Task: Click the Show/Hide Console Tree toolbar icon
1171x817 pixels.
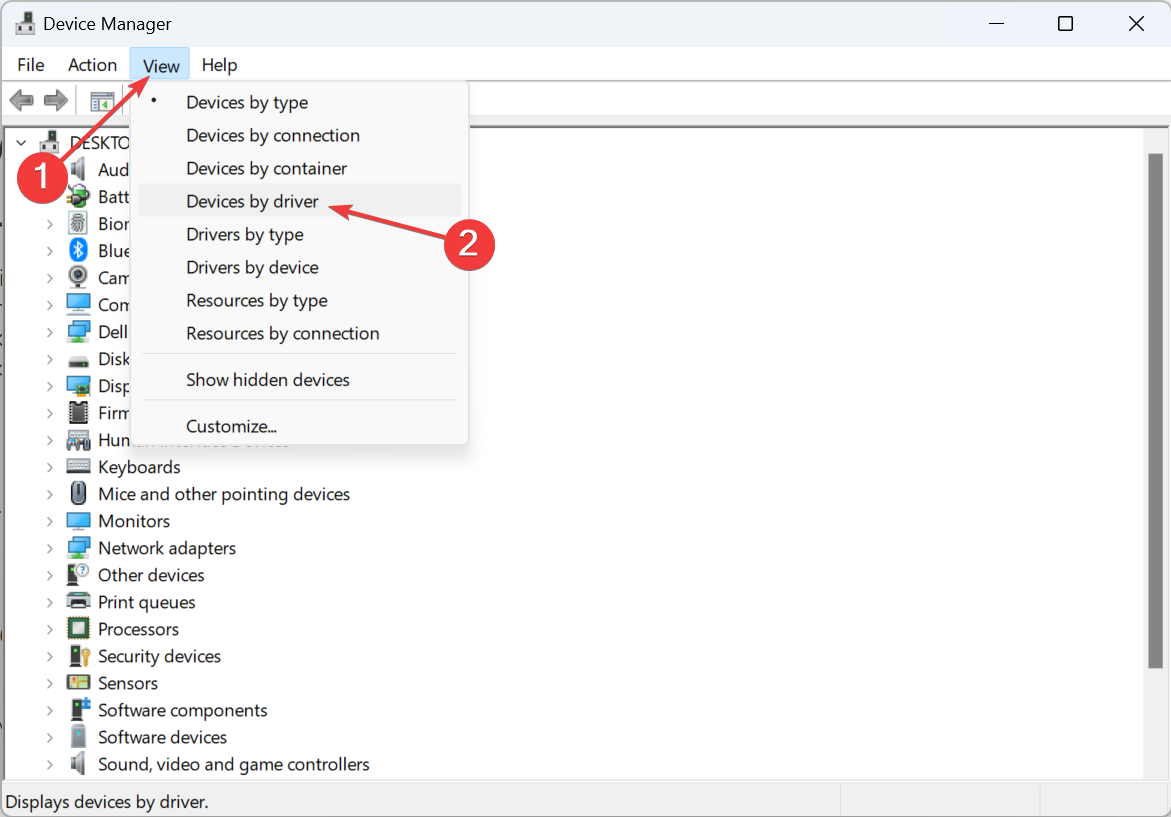Action: [102, 100]
